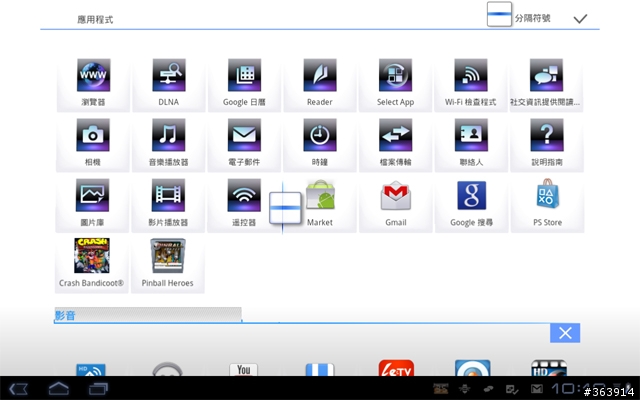Viewport: 640px width, 400px height.
Task: Open the recent apps button
Action: click(98, 389)
